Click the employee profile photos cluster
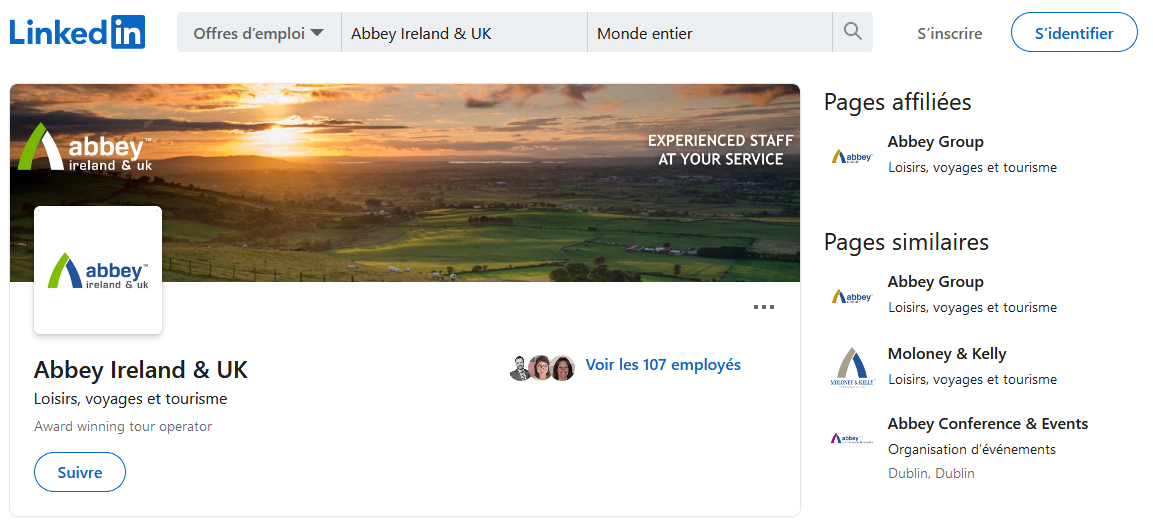 (x=542, y=367)
